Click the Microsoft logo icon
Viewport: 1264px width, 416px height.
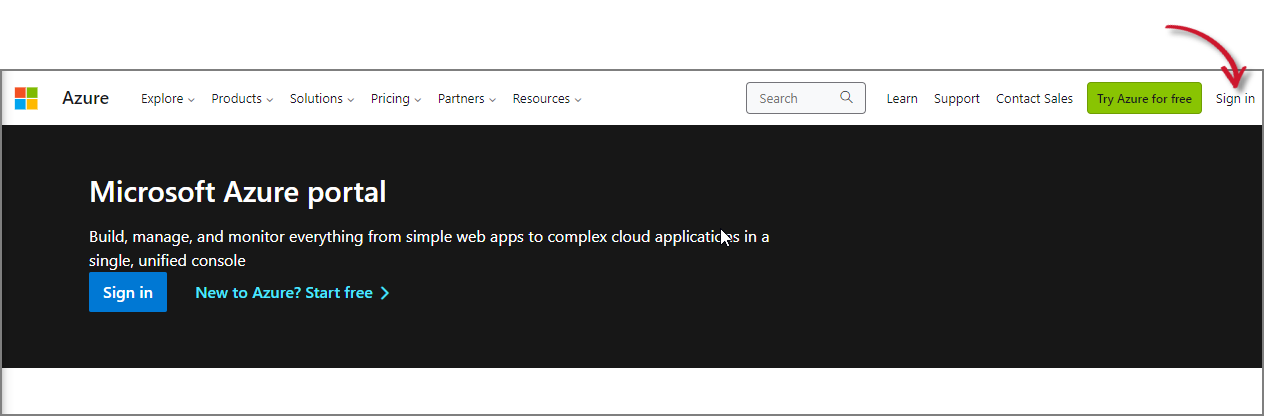[x=26, y=98]
